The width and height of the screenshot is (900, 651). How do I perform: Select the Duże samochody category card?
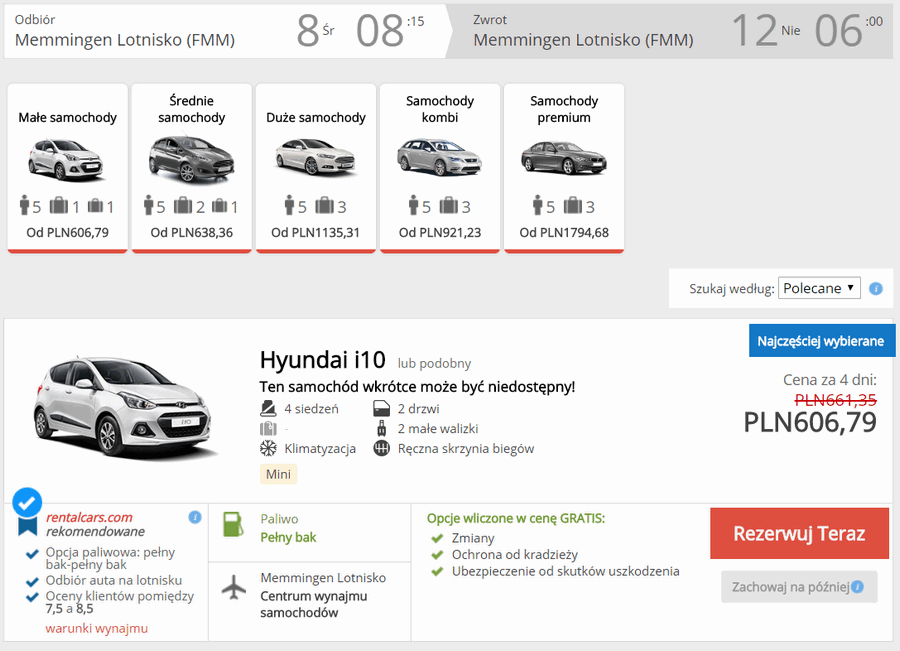click(316, 168)
